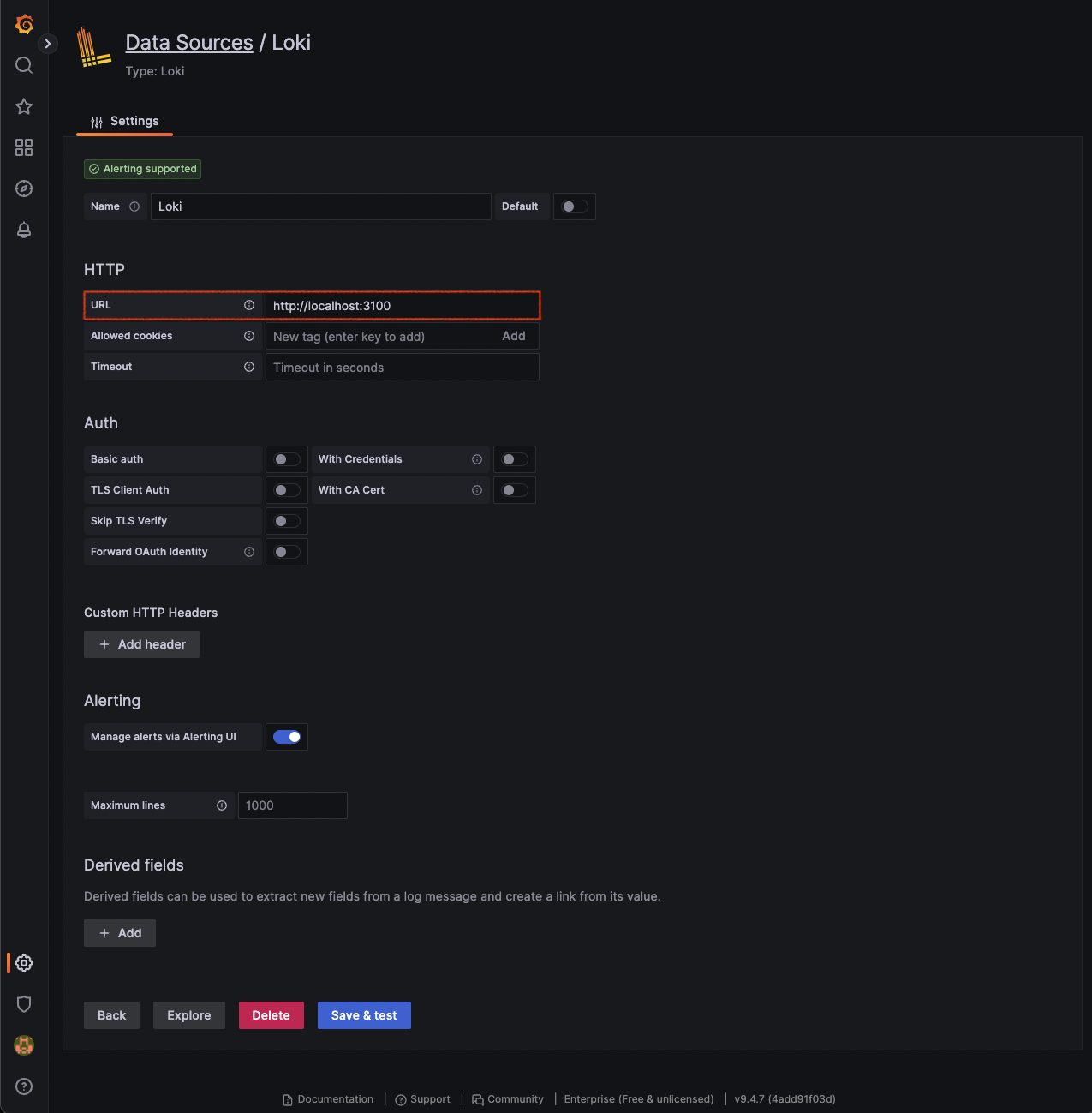Screen dimensions: 1092x1113
Task: Open the Configuration gear icon
Action: pyautogui.click(x=24, y=963)
